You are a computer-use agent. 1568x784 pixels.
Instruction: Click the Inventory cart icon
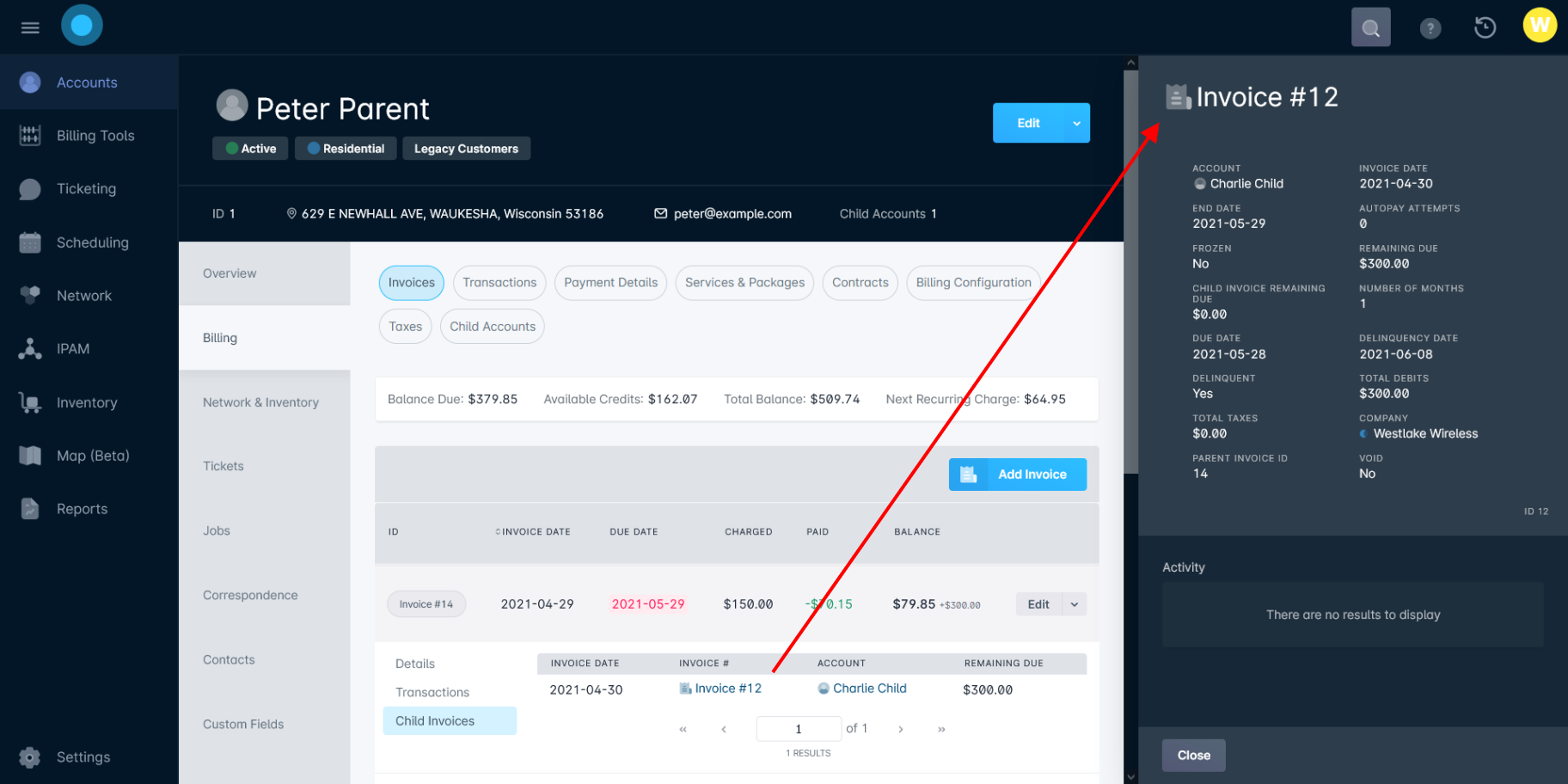[x=30, y=402]
